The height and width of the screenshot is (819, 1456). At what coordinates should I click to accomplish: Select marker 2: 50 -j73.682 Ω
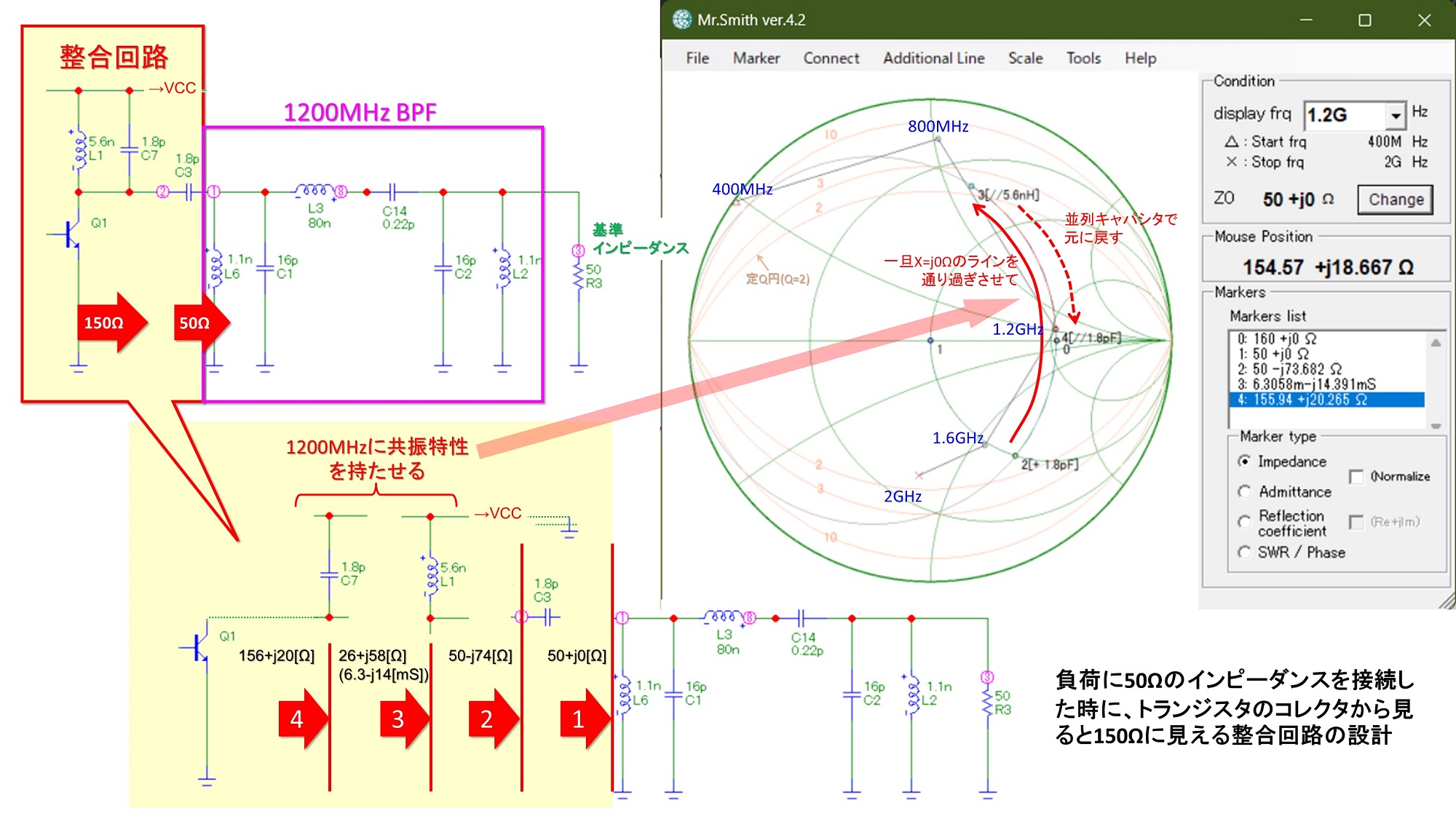pos(1326,369)
